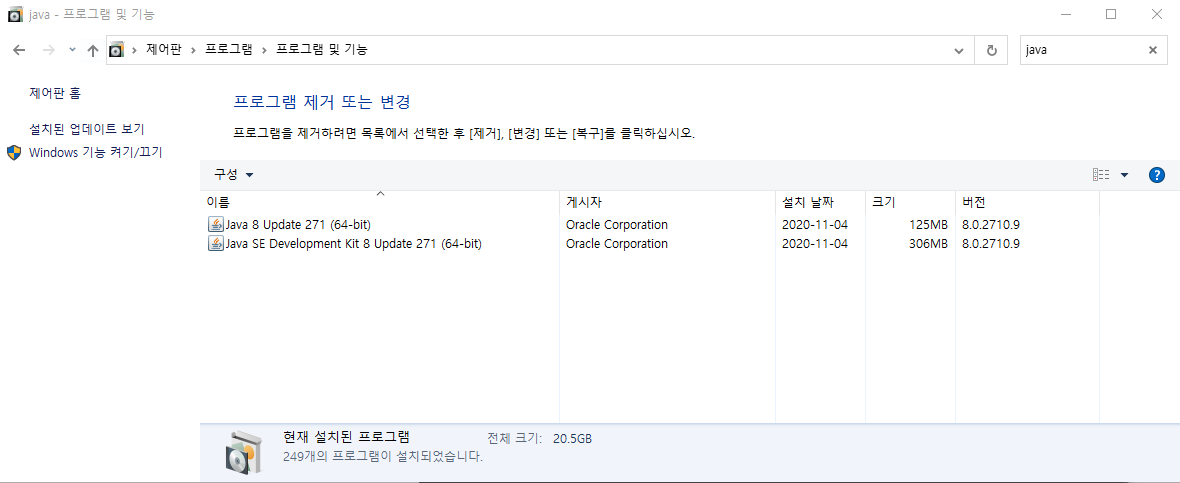This screenshot has height=483, width=1180.
Task: Open recent locations dropdown arrow
Action: [72, 50]
